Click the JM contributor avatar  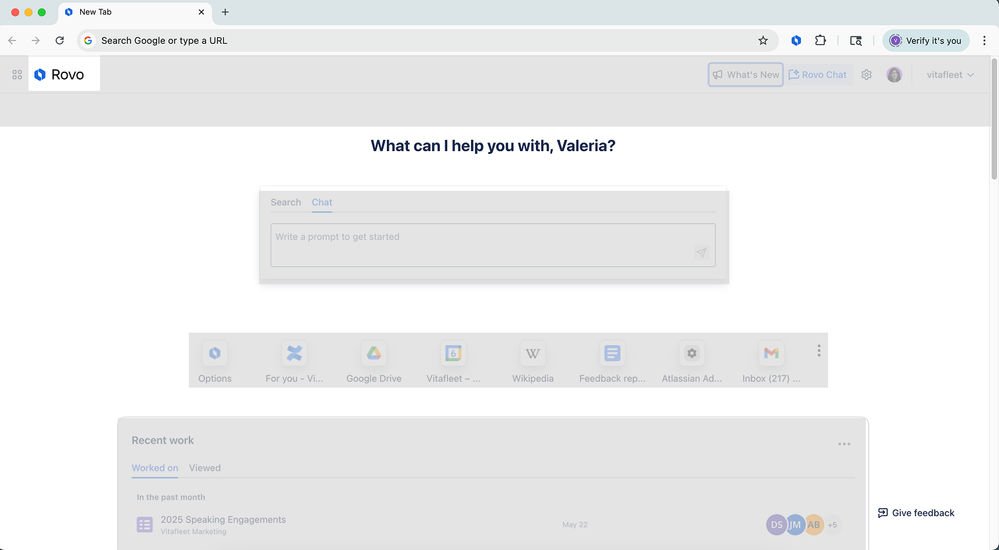point(794,525)
